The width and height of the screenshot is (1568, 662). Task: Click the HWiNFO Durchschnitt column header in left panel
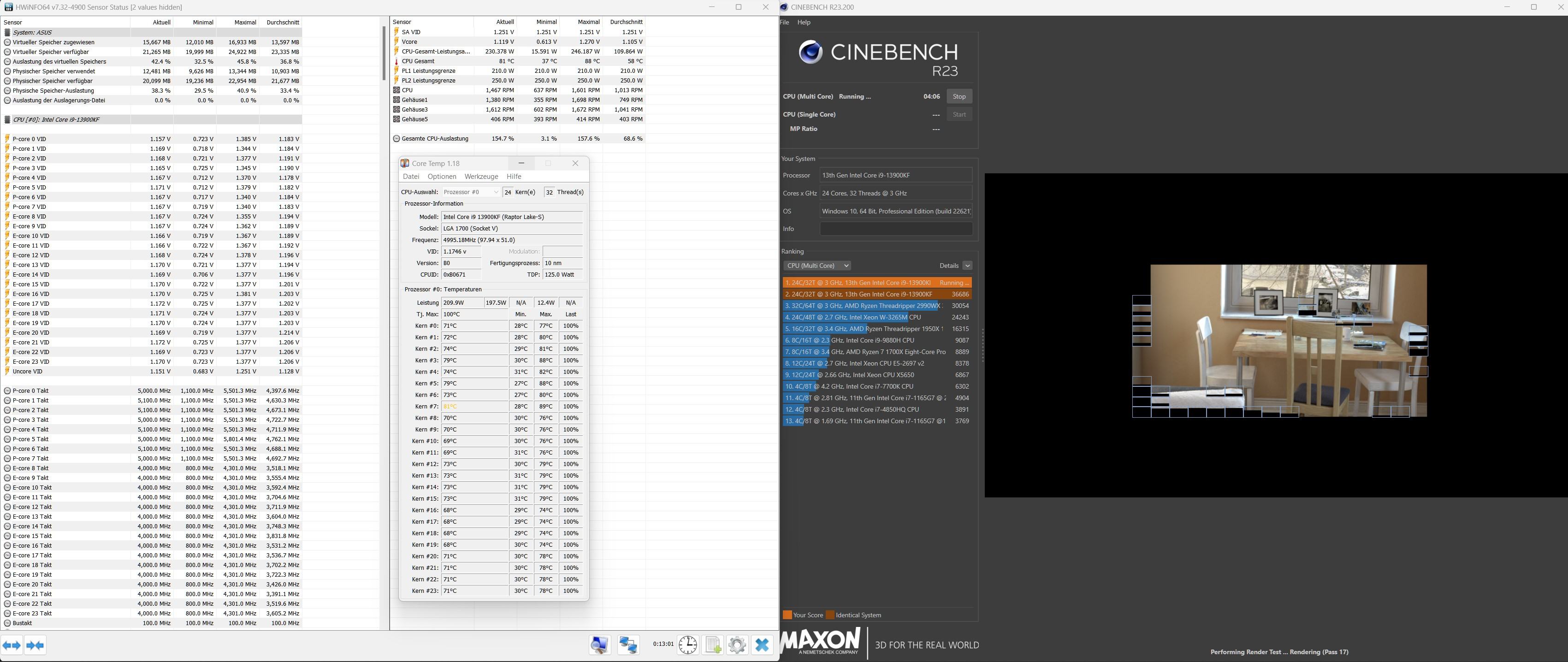[x=283, y=23]
